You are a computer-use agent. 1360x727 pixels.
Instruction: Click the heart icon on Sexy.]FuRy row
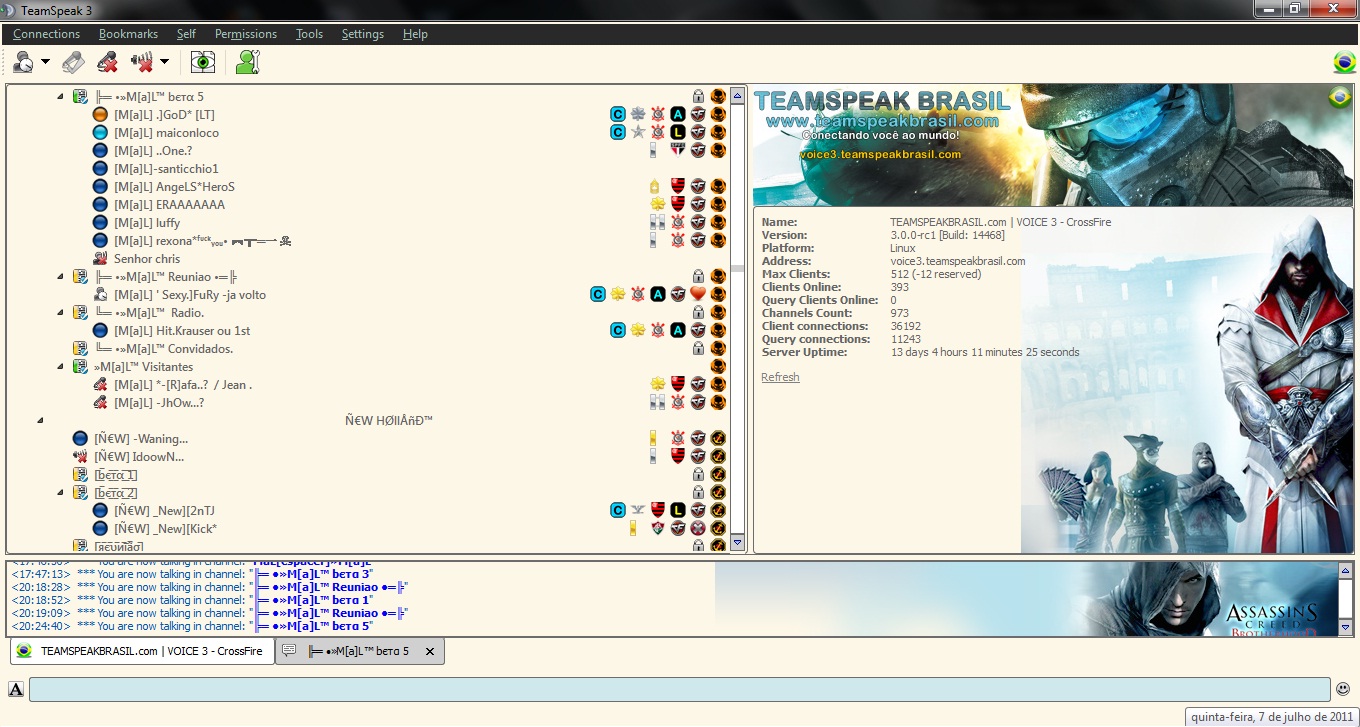(698, 295)
